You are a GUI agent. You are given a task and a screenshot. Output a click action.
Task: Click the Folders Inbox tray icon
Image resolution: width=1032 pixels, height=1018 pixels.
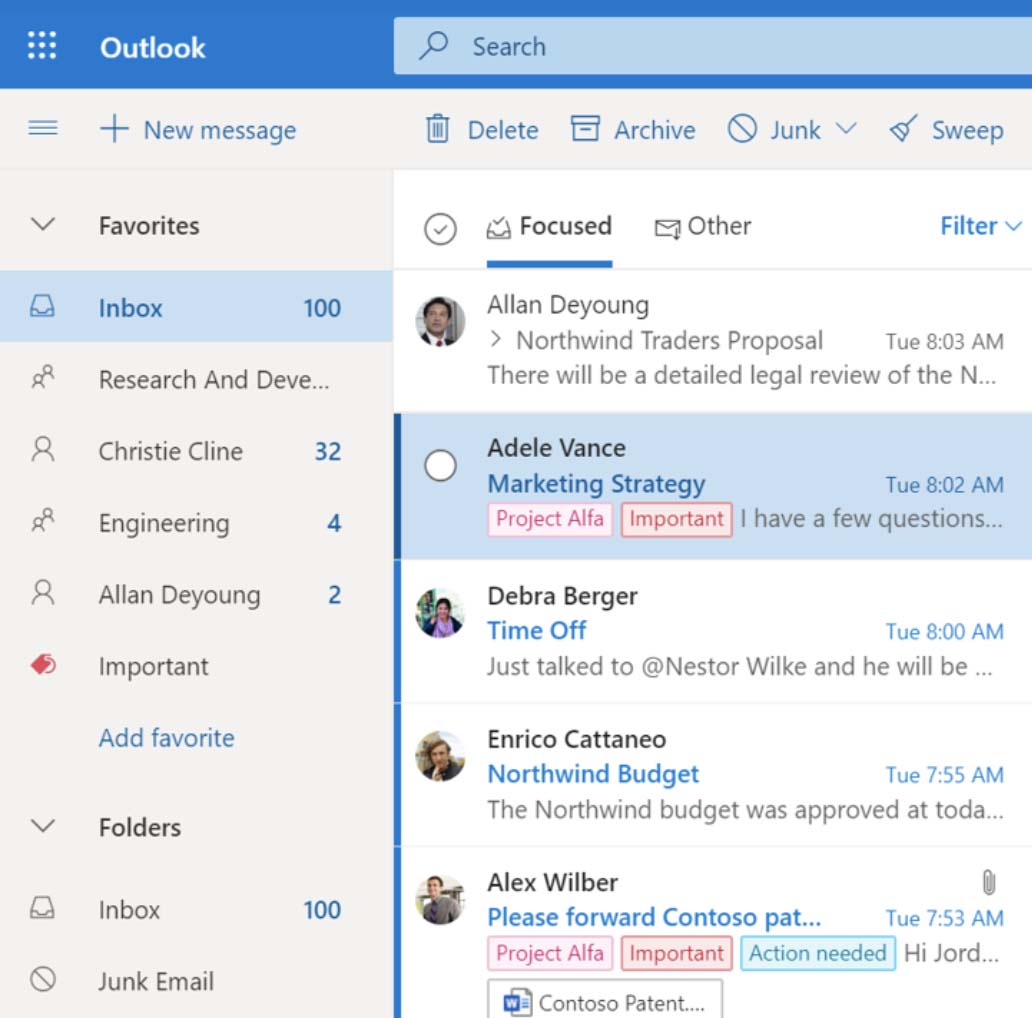pos(42,908)
